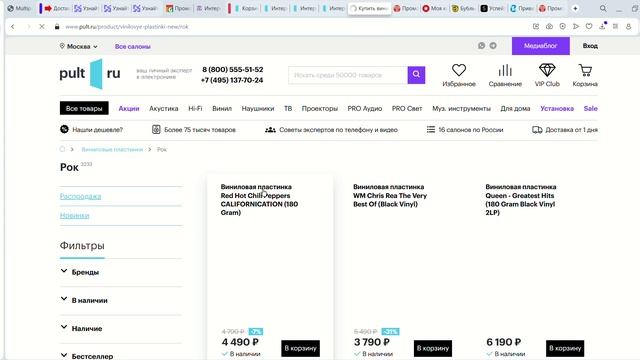The image size is (640, 360).
Task: Open Сравнение bars icon
Action: pos(505,70)
